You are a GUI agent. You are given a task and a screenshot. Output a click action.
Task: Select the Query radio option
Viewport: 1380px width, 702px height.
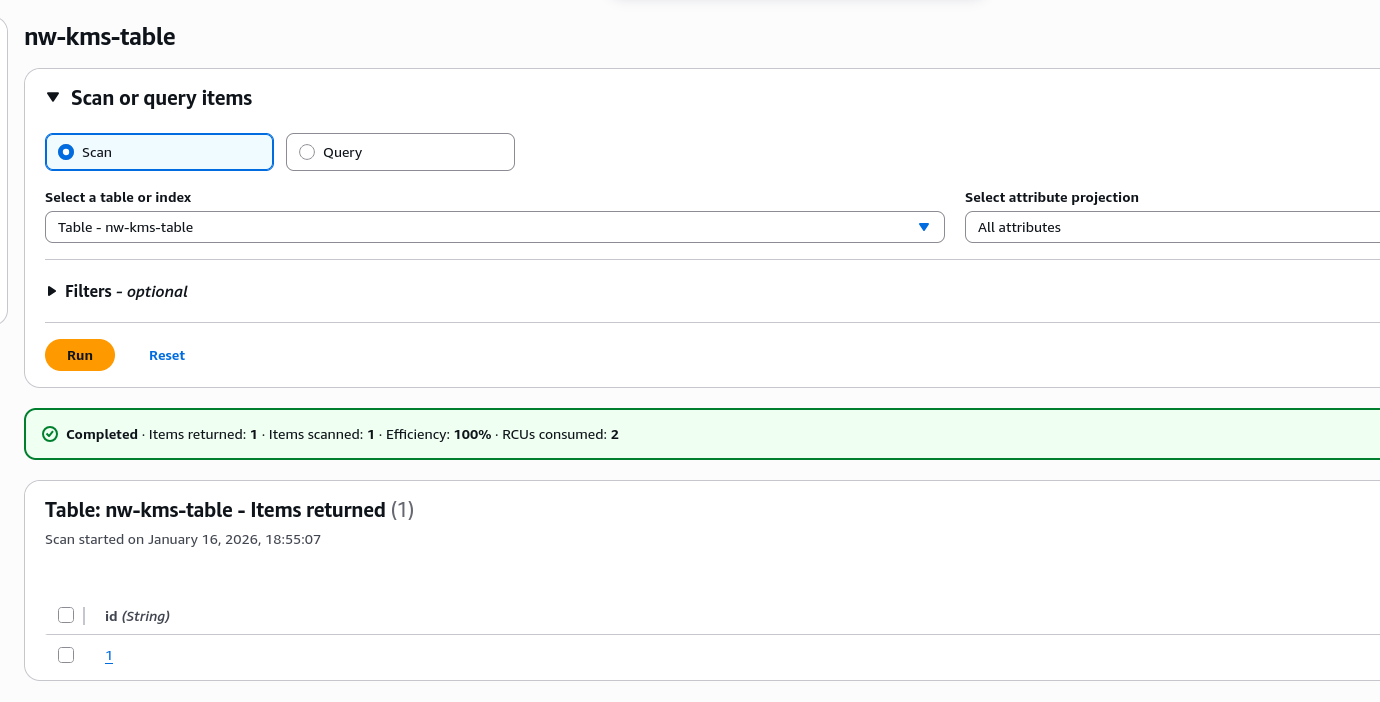tap(307, 152)
